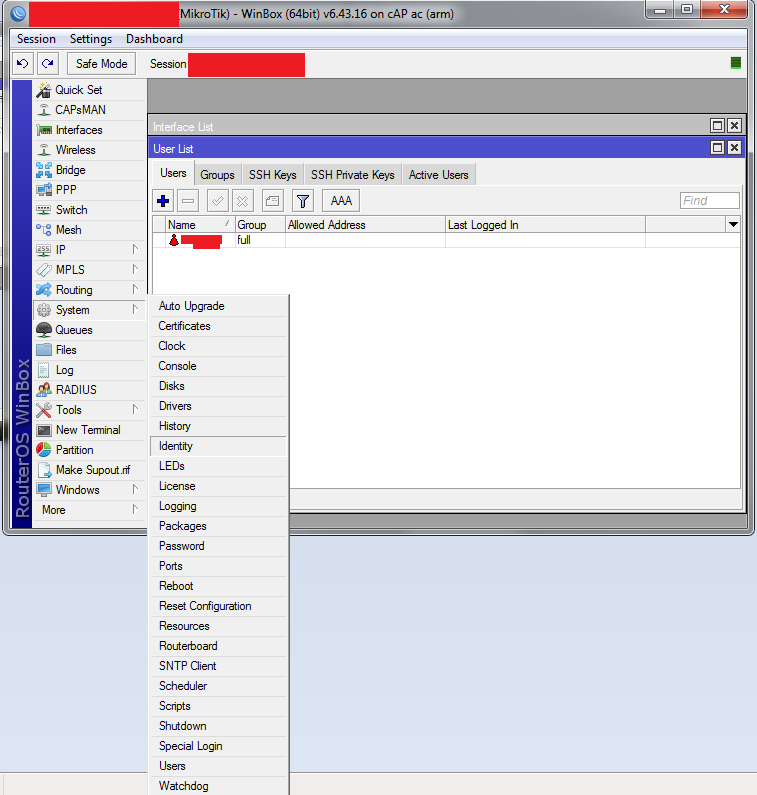
Task: Click Group column header
Action: pyautogui.click(x=260, y=225)
